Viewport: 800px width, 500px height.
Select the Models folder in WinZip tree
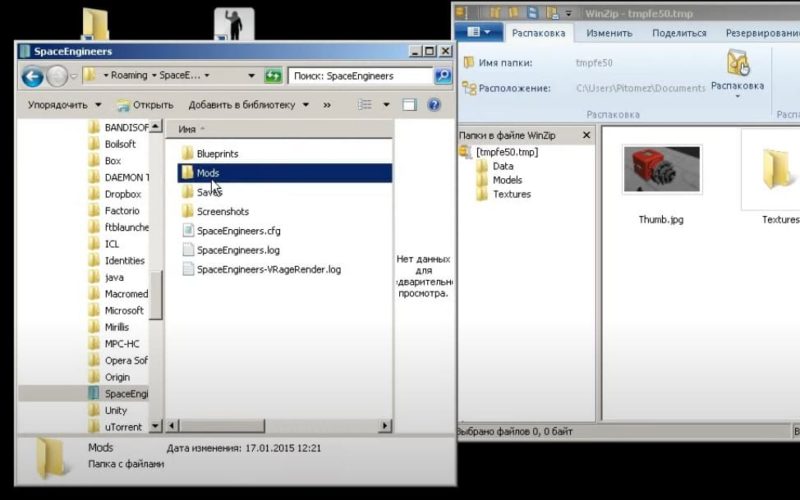click(x=507, y=180)
